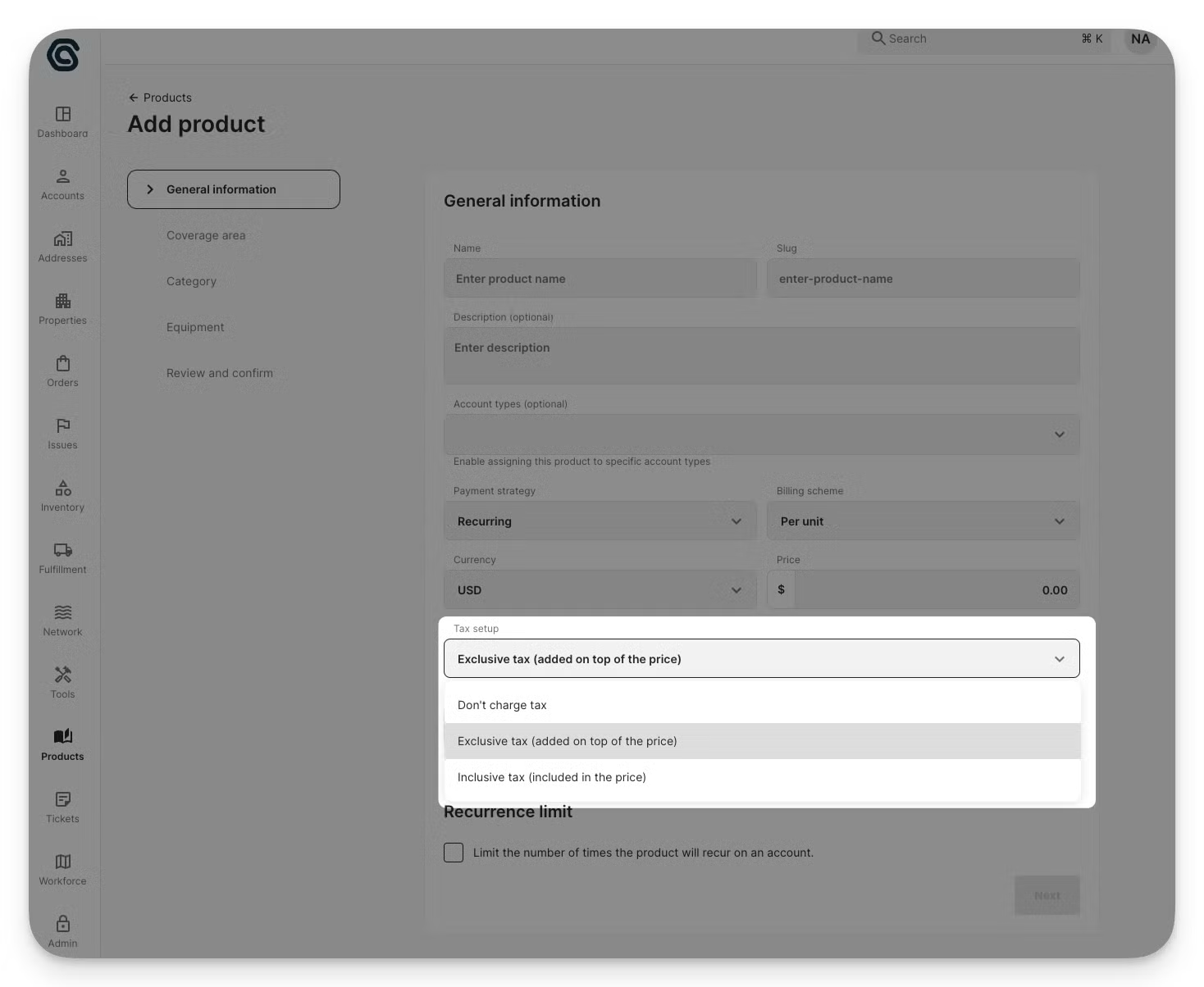Go to Accounts in sidebar
The height and width of the screenshot is (987, 1204).
tap(63, 184)
